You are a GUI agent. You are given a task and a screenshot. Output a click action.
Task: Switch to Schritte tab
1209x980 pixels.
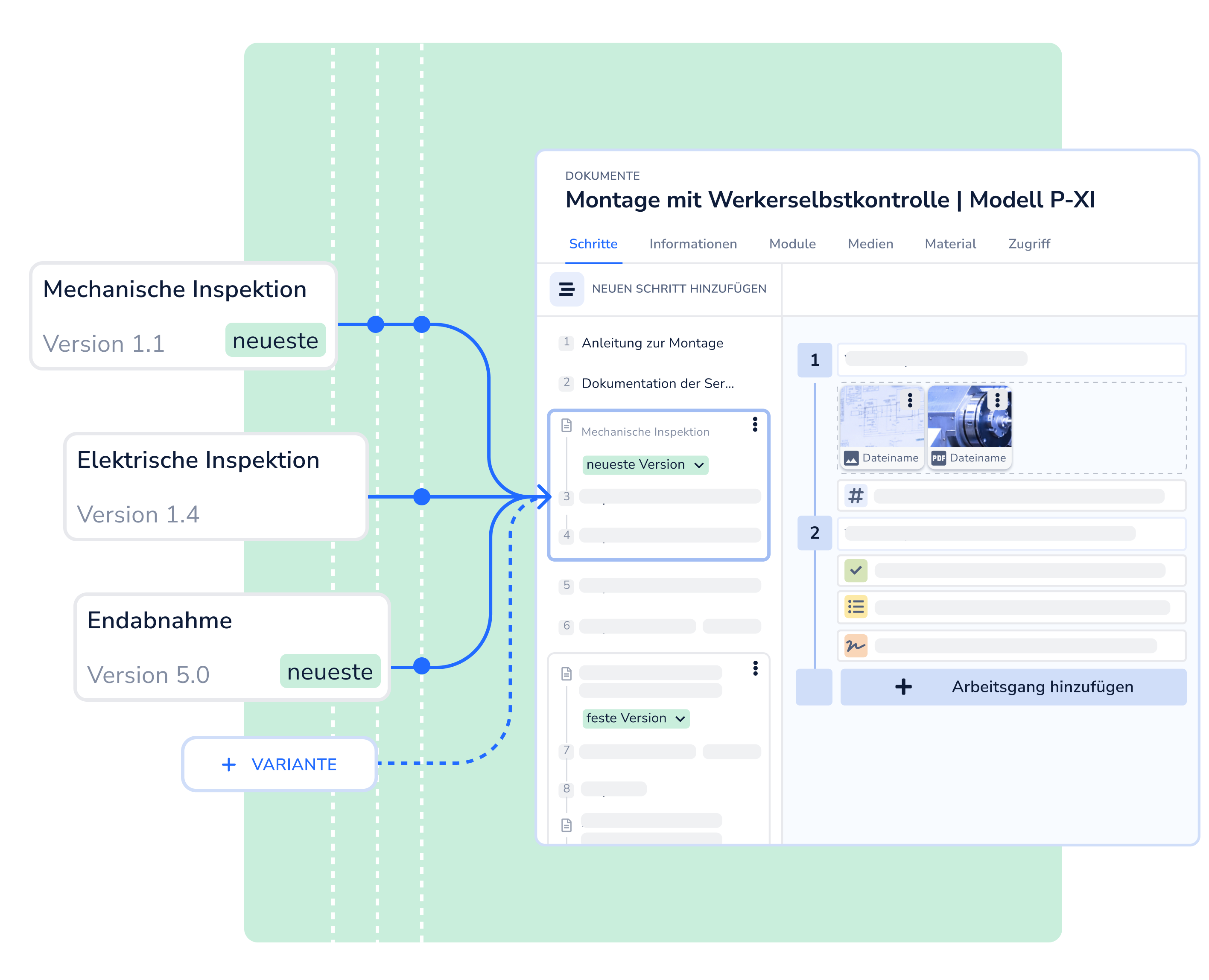(x=593, y=244)
